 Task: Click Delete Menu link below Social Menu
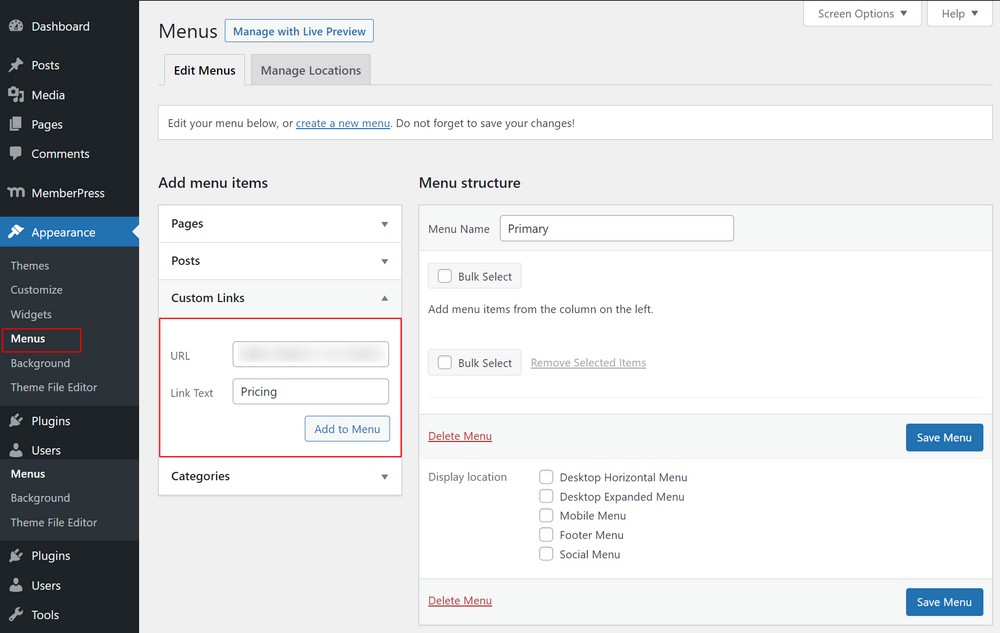coord(460,600)
